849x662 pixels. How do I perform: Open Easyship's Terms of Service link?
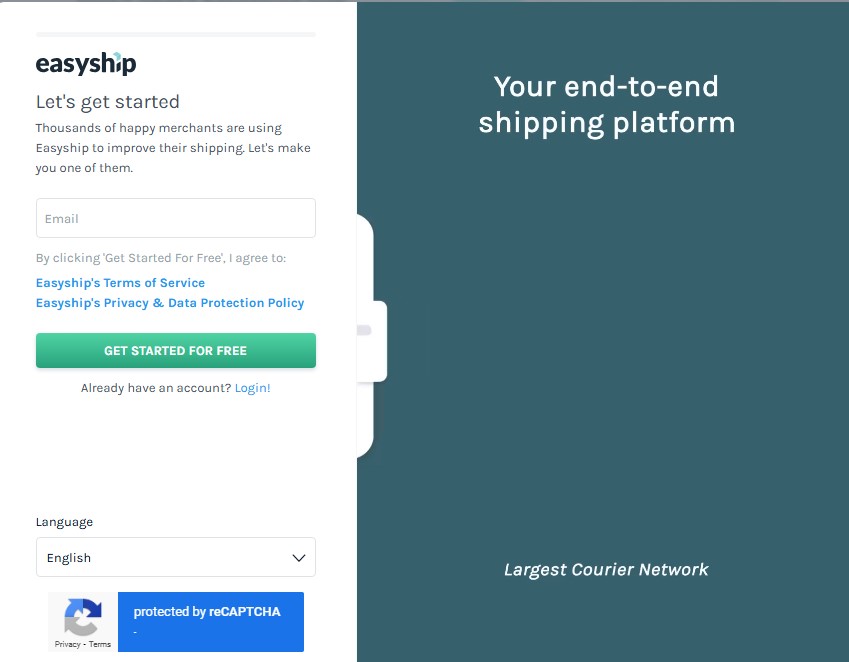point(120,283)
